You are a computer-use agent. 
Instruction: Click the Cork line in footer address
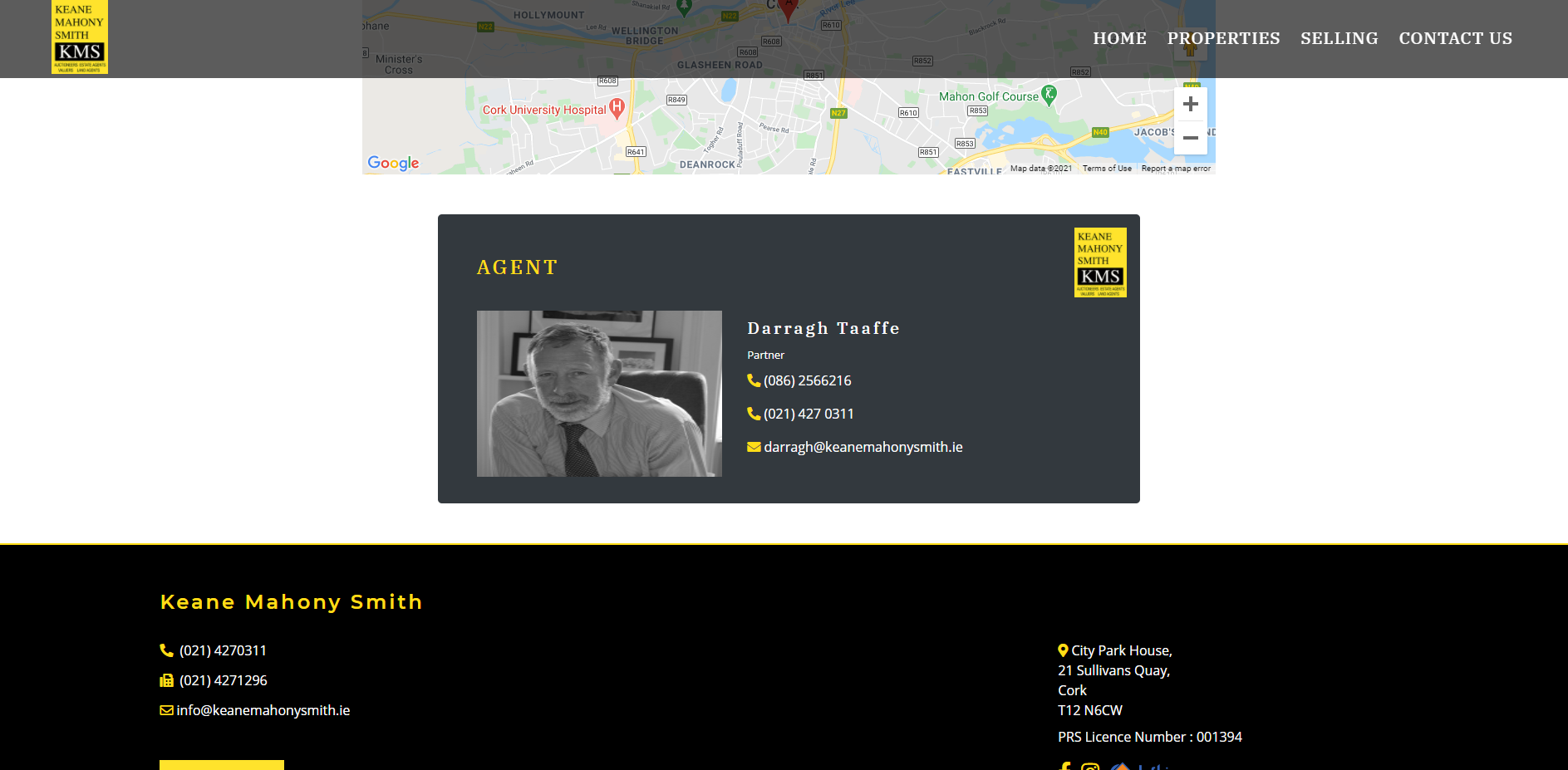[x=1072, y=690]
